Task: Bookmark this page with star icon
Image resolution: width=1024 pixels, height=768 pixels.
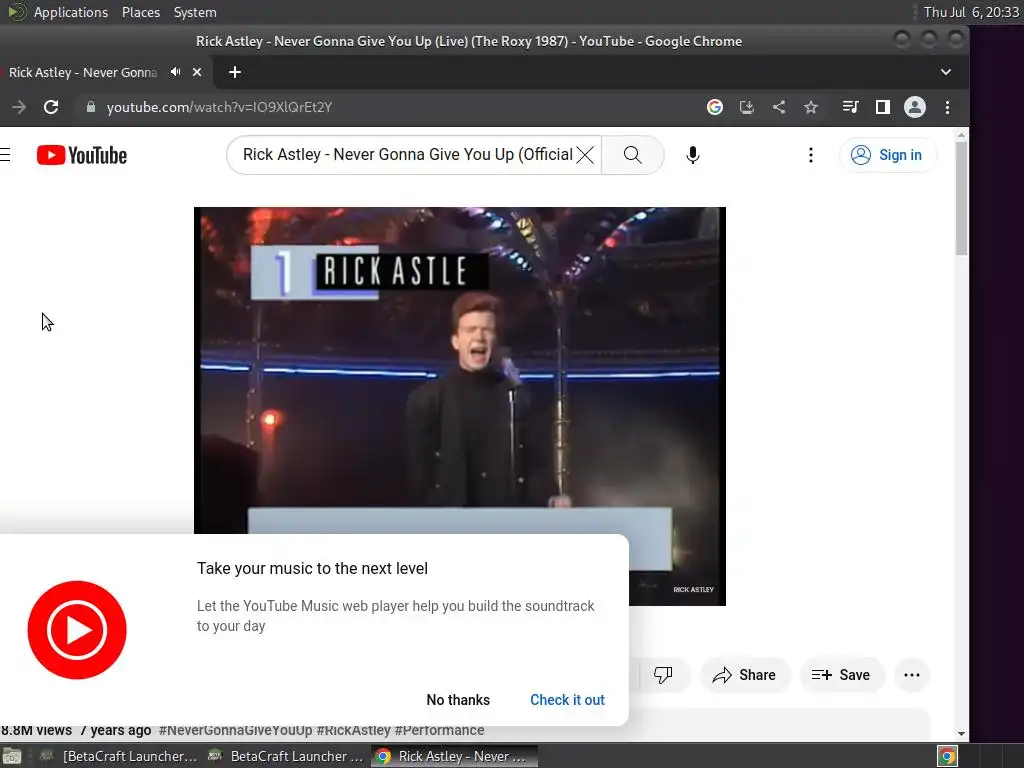Action: click(x=810, y=107)
